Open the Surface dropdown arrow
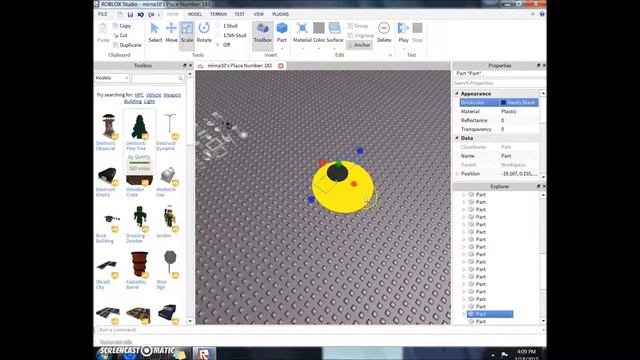Viewport: 640px width, 360px height. coord(335,49)
